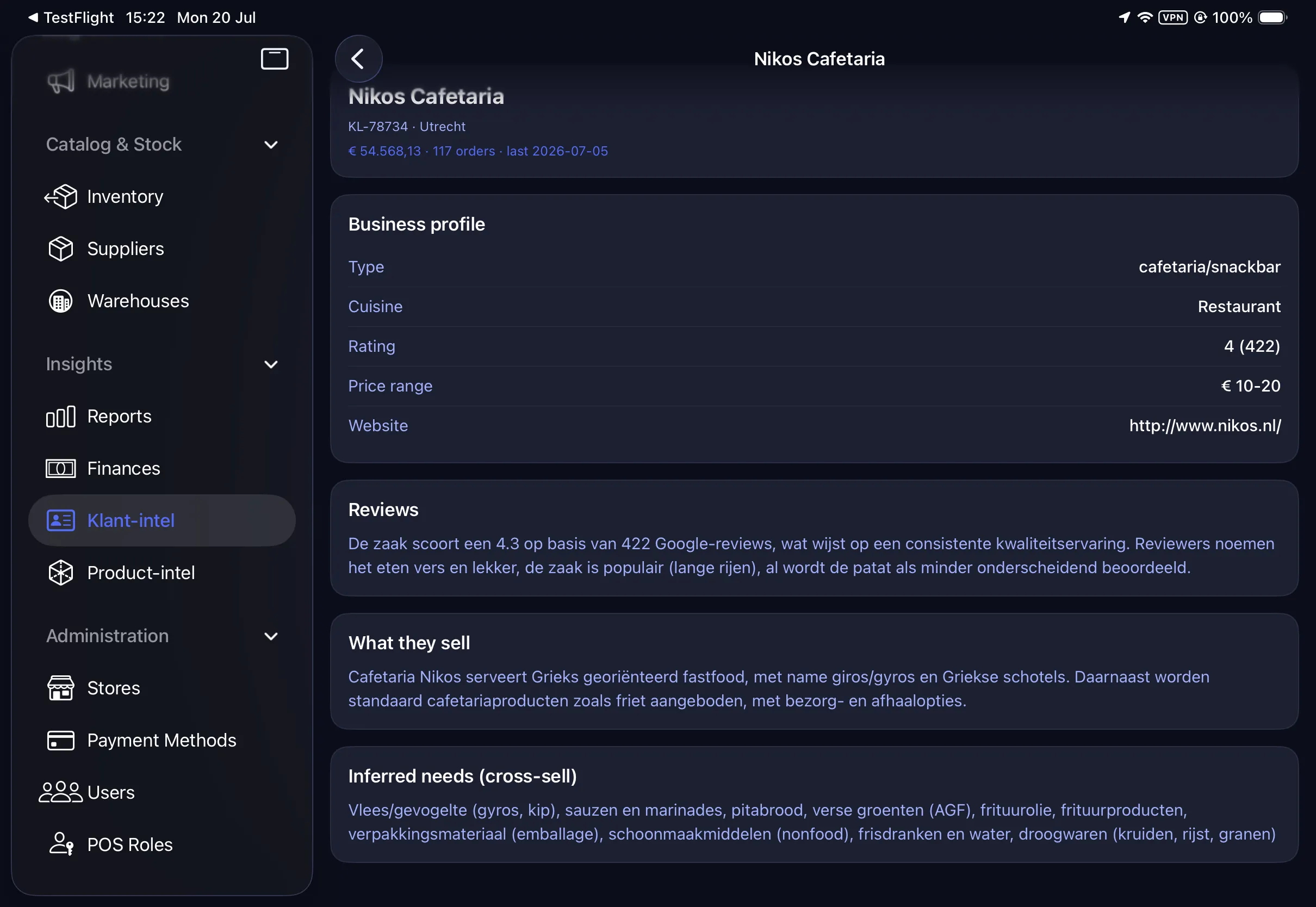Screen dimensions: 1316x907
Task: Click the Users group icon
Action: click(x=61, y=792)
